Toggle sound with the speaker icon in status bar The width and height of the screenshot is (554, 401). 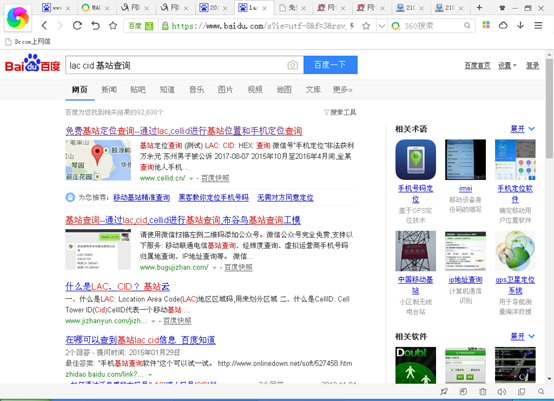click(x=502, y=391)
